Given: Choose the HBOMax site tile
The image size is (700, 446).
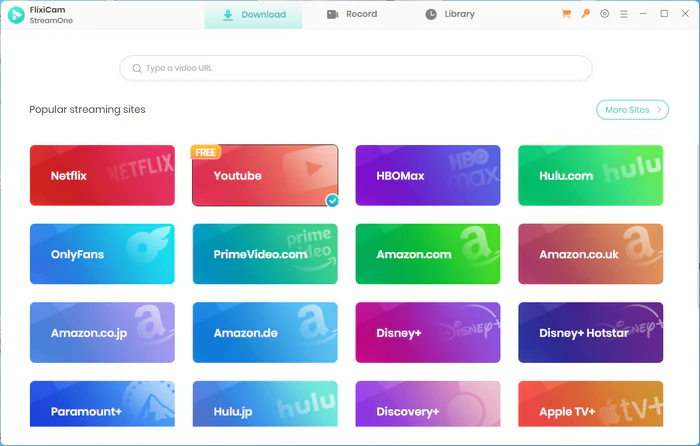Looking at the screenshot, I should pyautogui.click(x=427, y=175).
